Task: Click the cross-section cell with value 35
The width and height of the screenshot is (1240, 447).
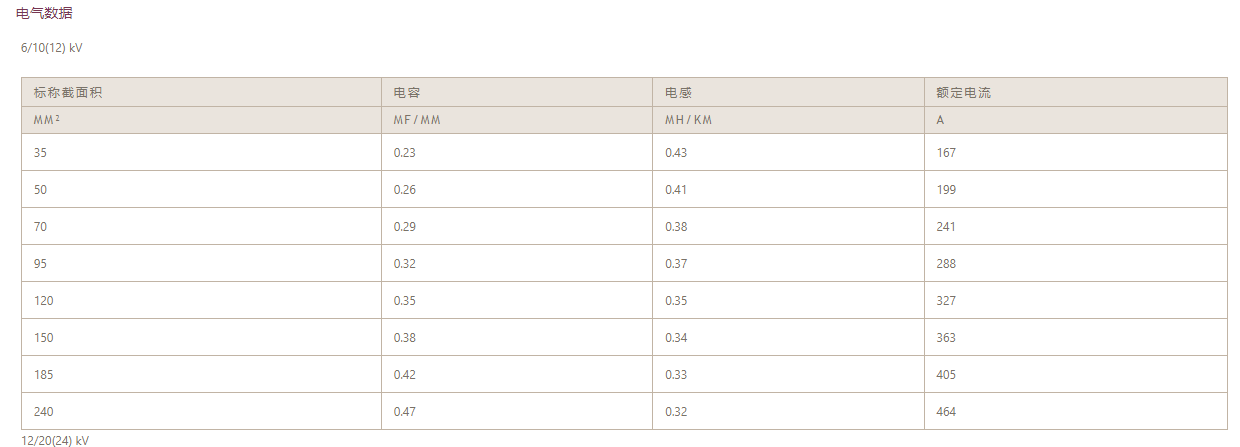Action: [41, 153]
